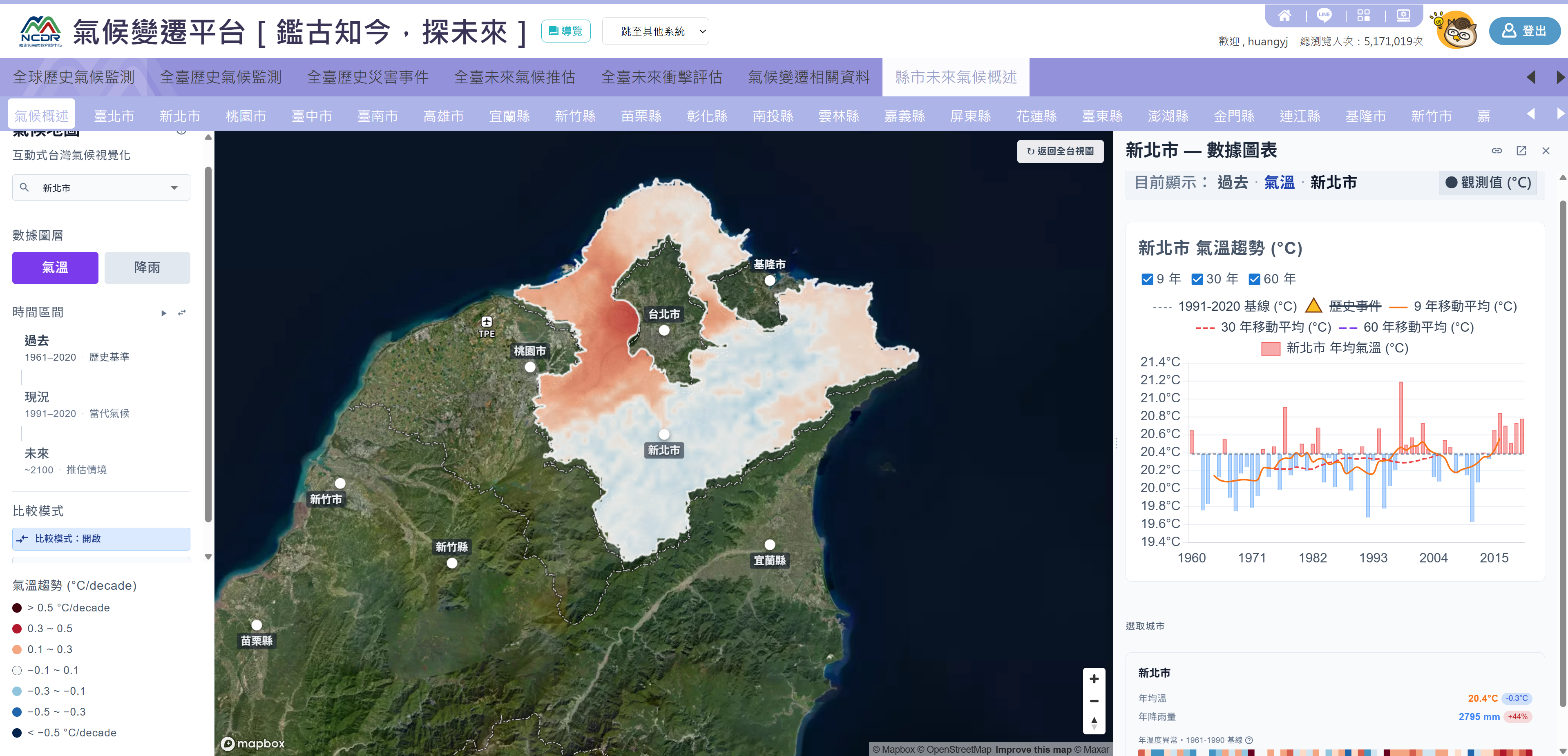1568x756 pixels.
Task: Select the 未來 ~2100 time period
Action: point(66,462)
